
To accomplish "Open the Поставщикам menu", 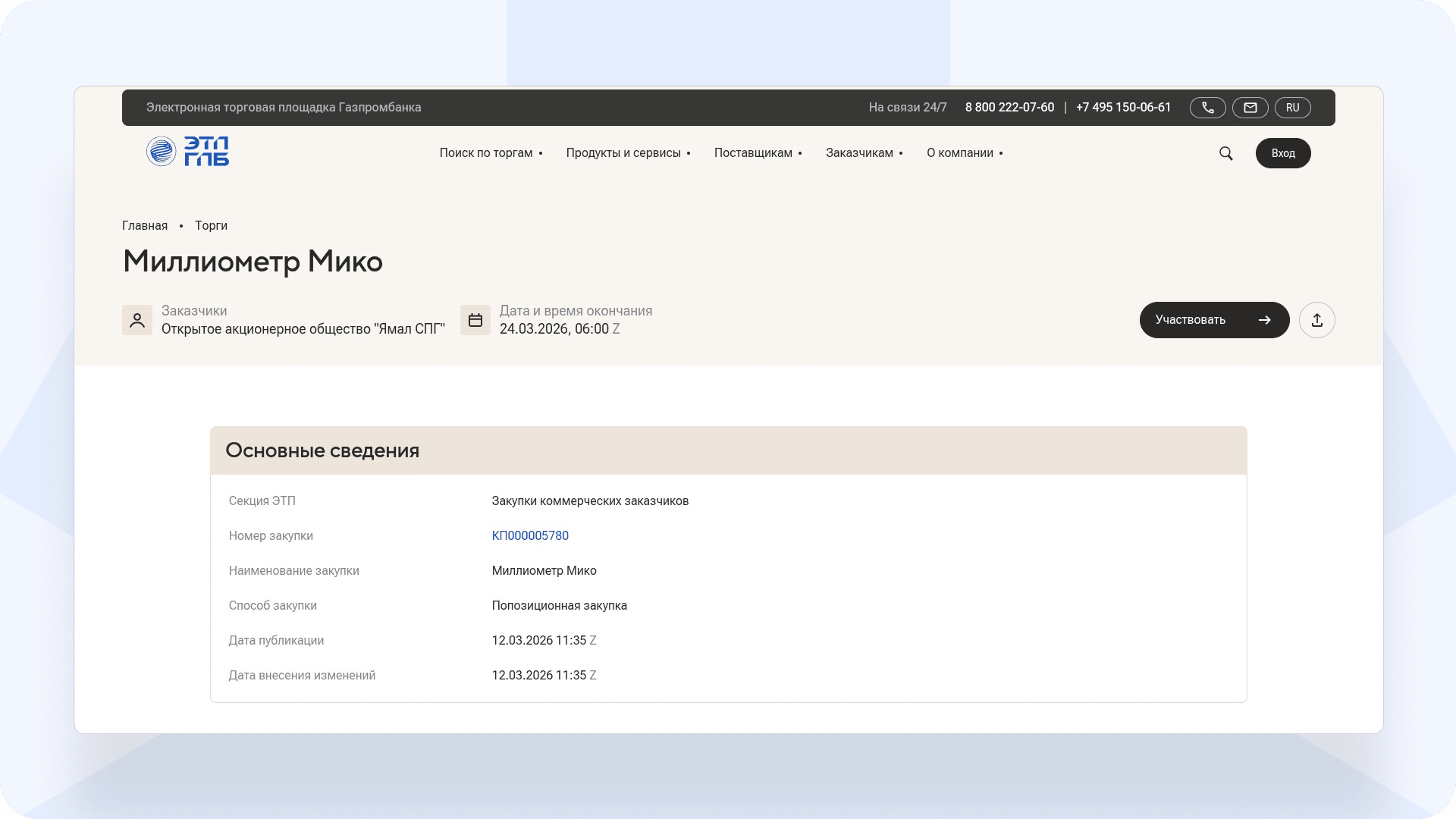I will point(758,153).
